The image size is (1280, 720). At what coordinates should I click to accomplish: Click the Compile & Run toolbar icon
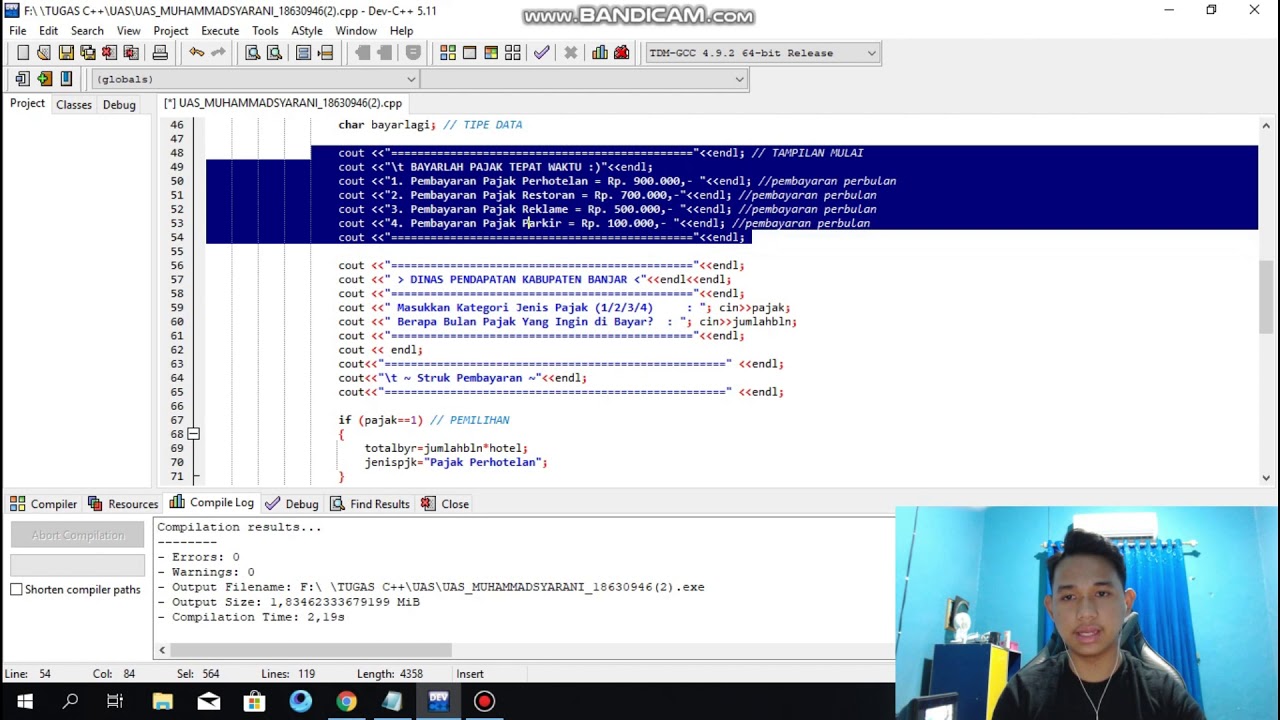point(491,53)
